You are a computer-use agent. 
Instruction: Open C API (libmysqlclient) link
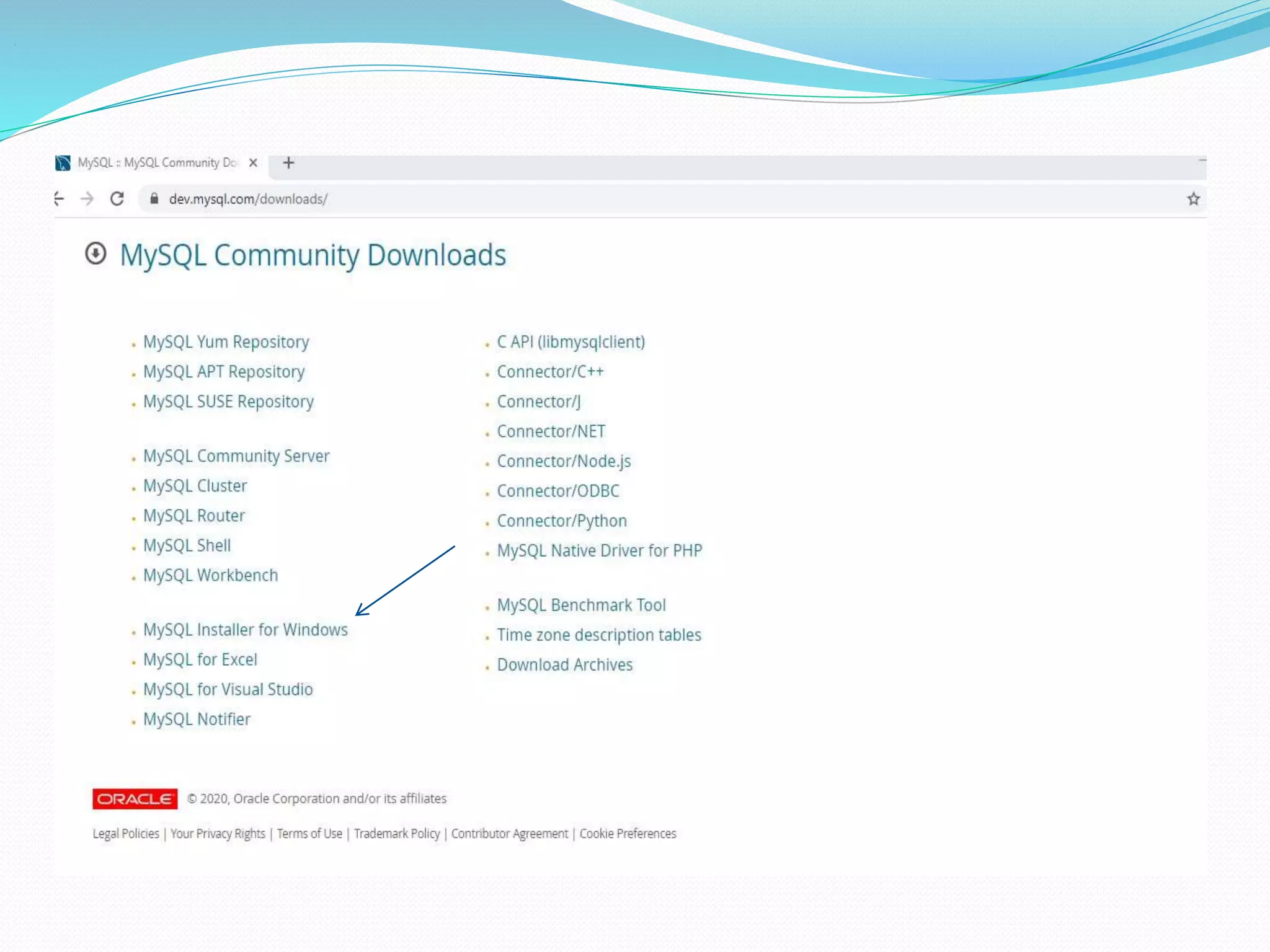coord(571,342)
